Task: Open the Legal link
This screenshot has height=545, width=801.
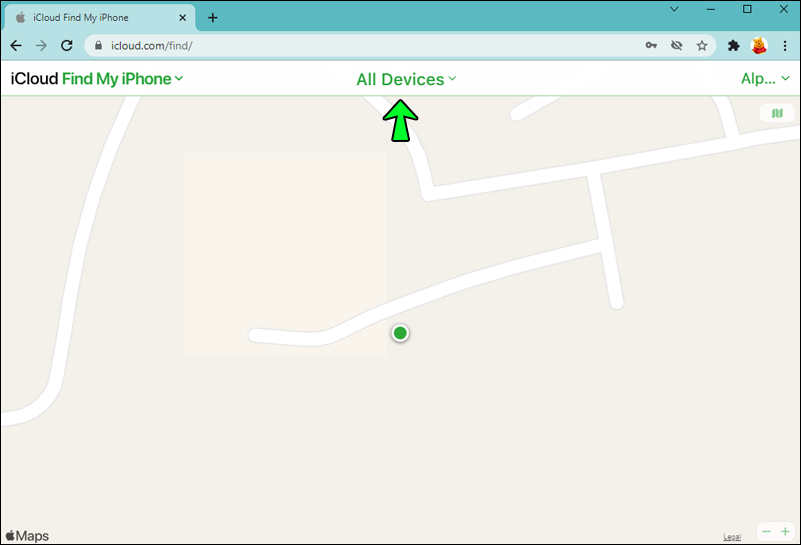Action: coord(732,537)
